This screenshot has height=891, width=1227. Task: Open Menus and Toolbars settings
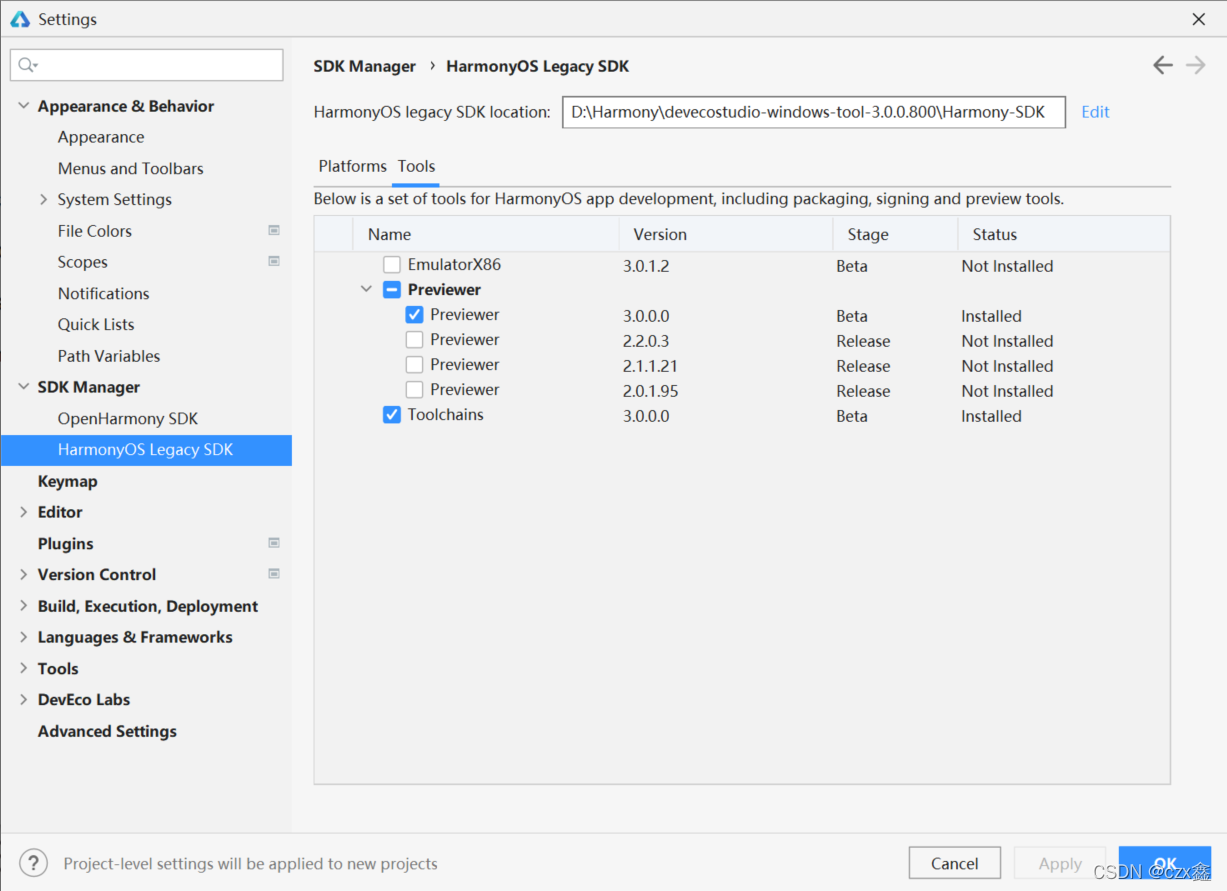tap(131, 168)
